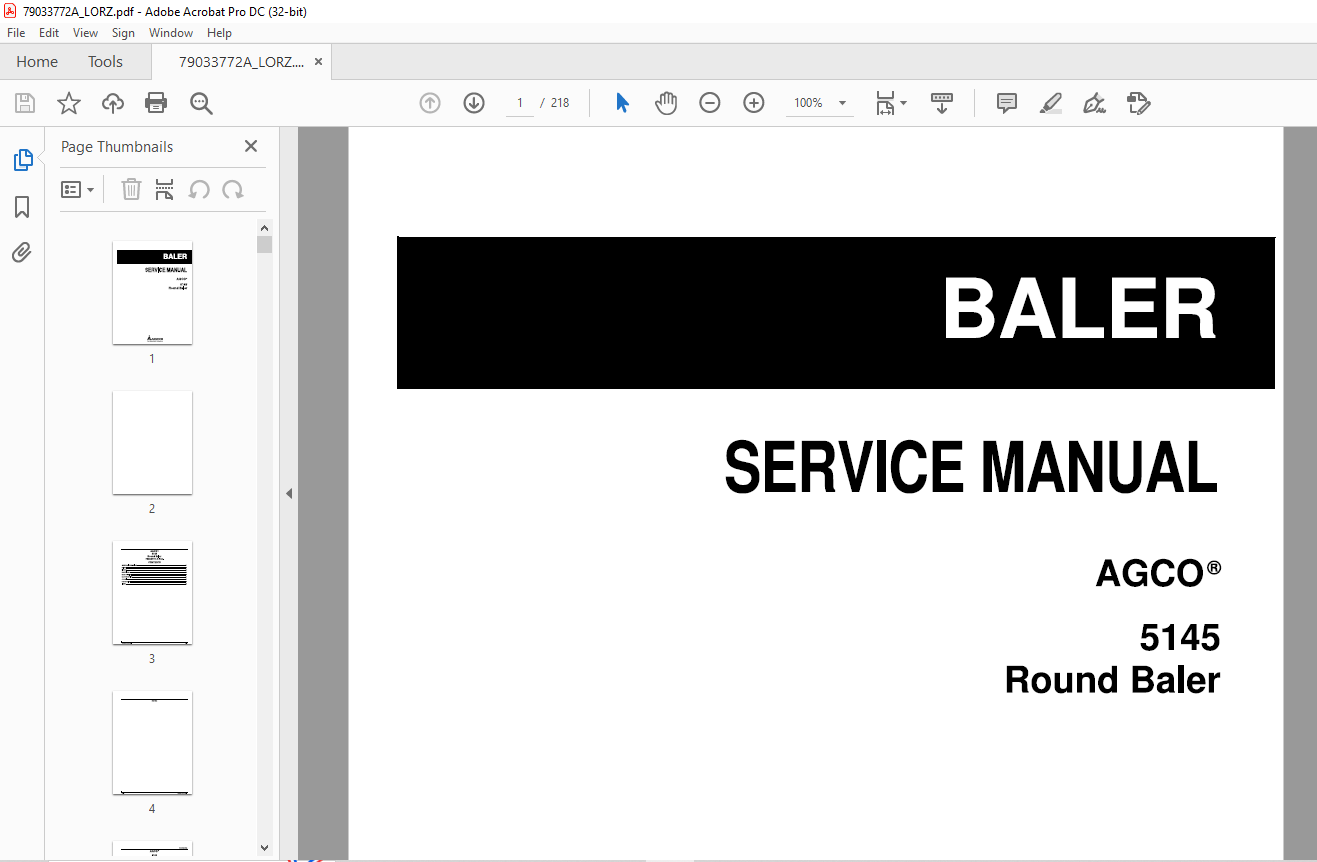
Task: Open the Edit menu
Action: click(49, 33)
